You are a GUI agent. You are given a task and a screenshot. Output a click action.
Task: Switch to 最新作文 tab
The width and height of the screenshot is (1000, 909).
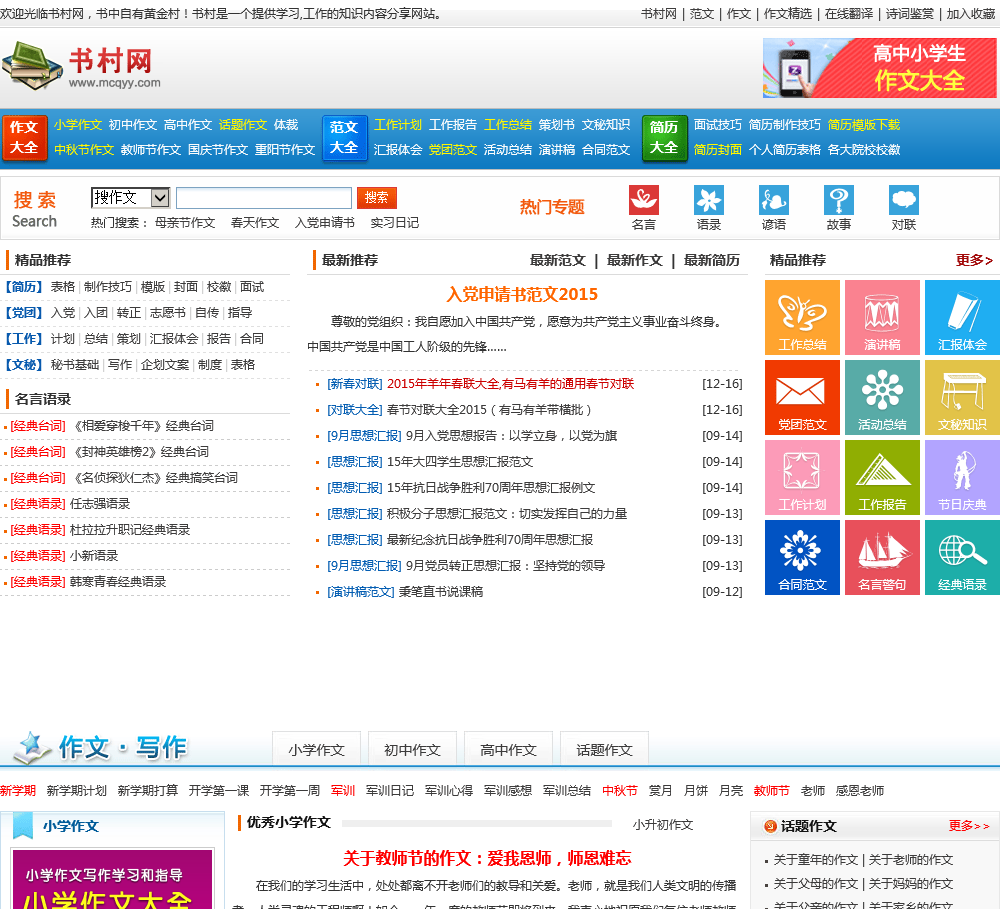[x=635, y=260]
